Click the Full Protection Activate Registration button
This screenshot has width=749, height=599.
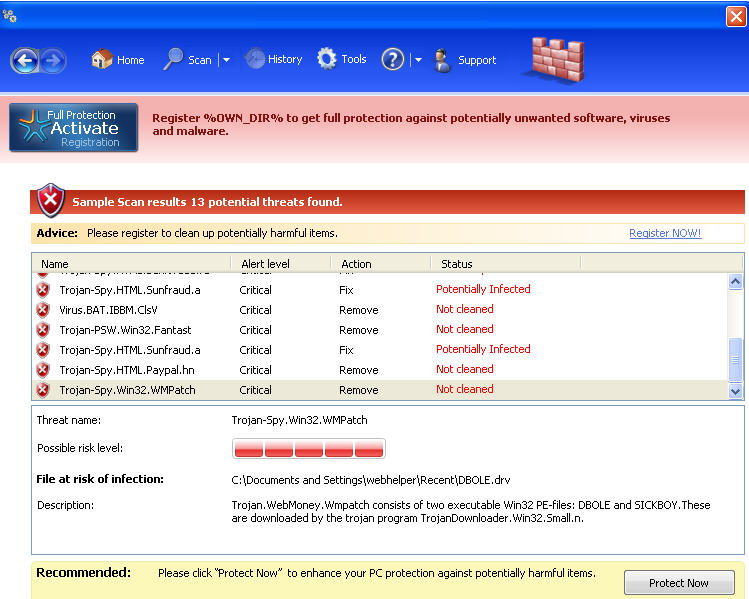click(x=74, y=128)
